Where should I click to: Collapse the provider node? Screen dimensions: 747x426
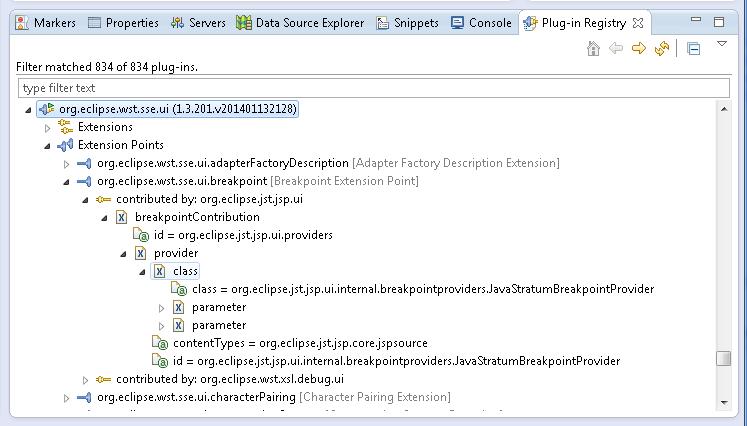[123, 254]
